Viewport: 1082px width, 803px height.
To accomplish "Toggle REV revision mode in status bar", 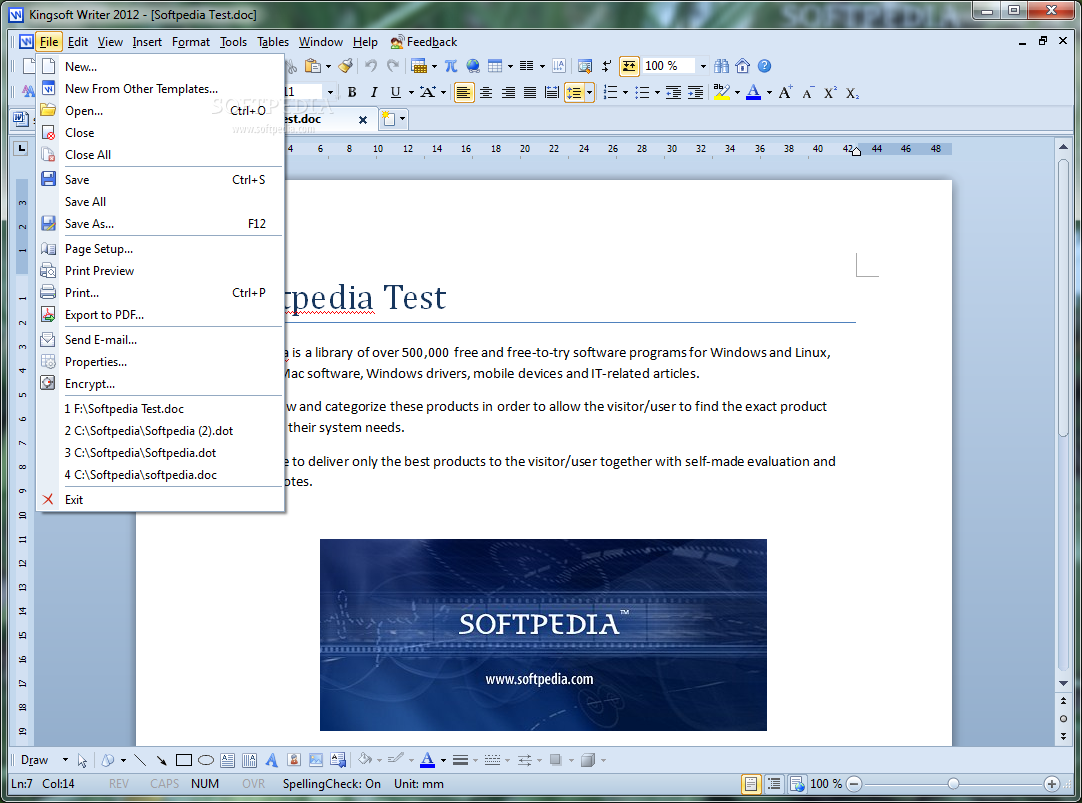I will tap(119, 784).
